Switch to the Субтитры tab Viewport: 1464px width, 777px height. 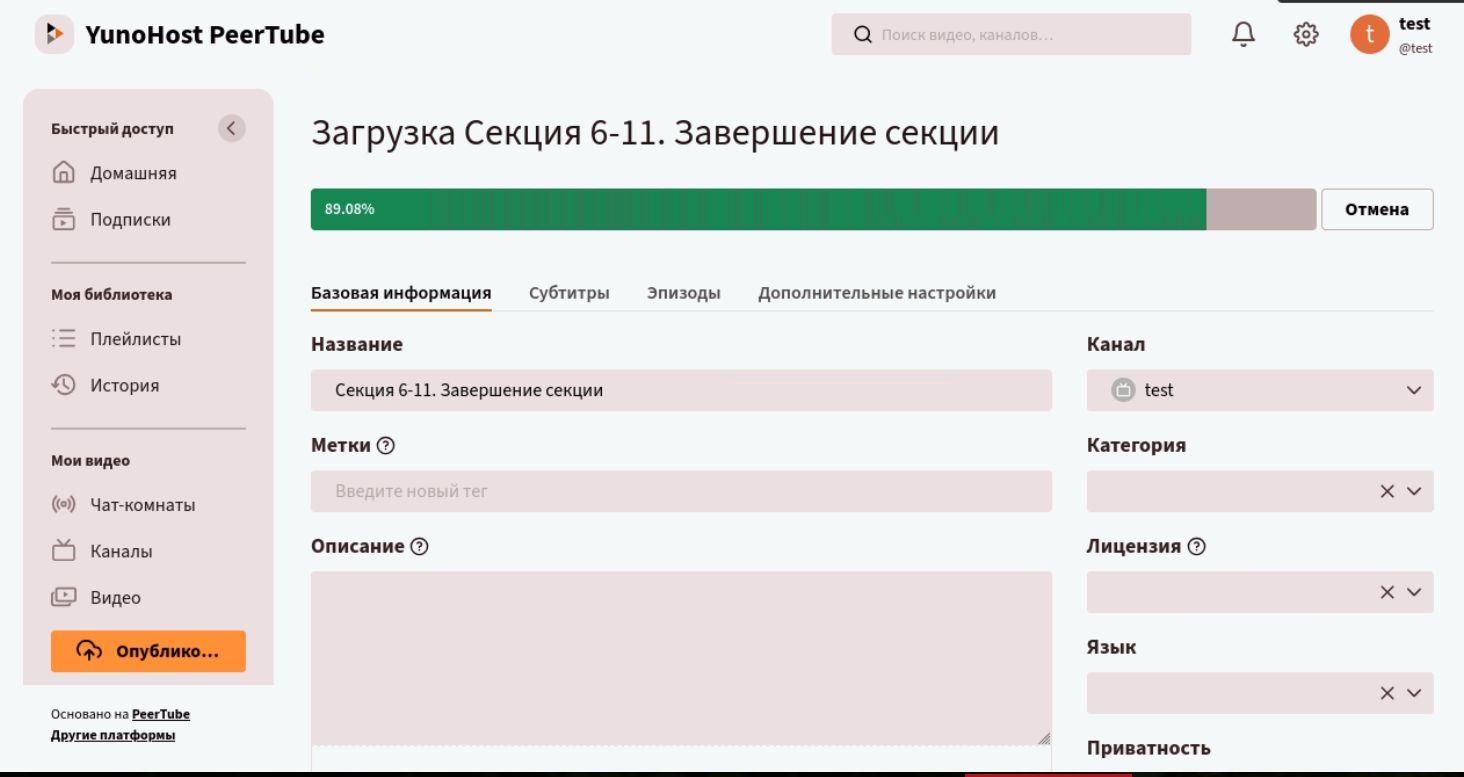pos(569,293)
